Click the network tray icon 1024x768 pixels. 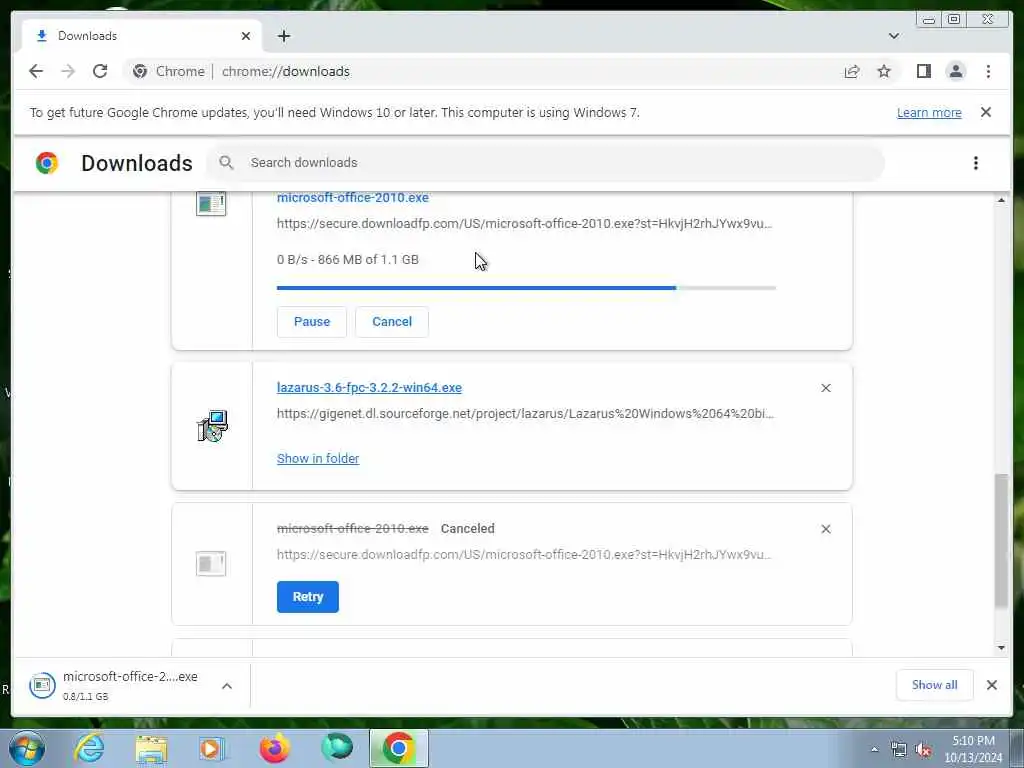[x=899, y=750]
